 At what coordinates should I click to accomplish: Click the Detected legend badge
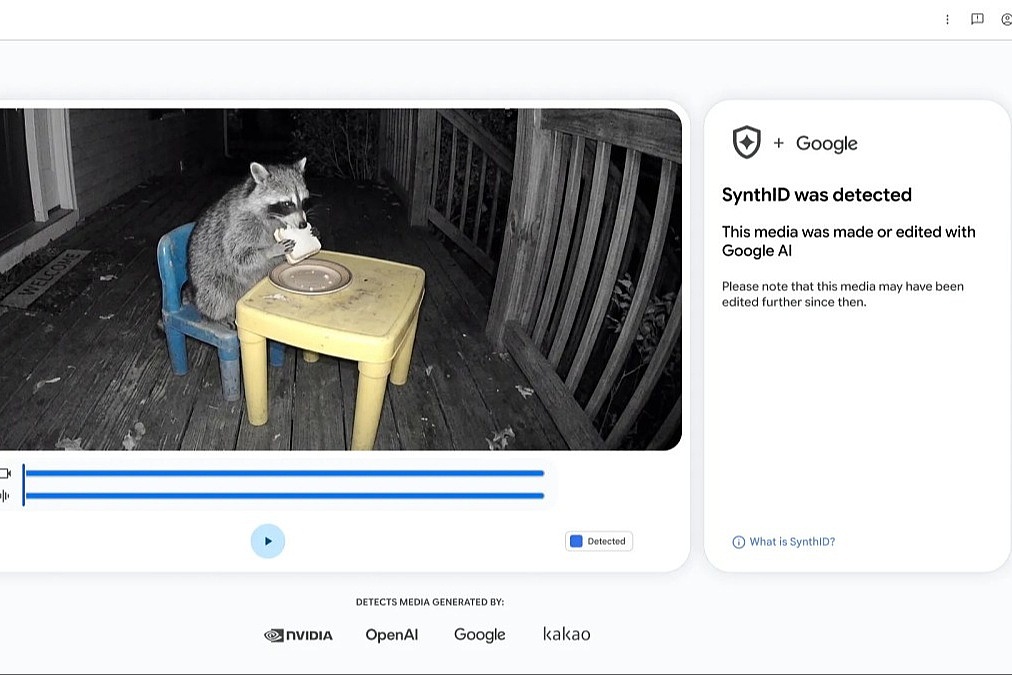tap(598, 541)
